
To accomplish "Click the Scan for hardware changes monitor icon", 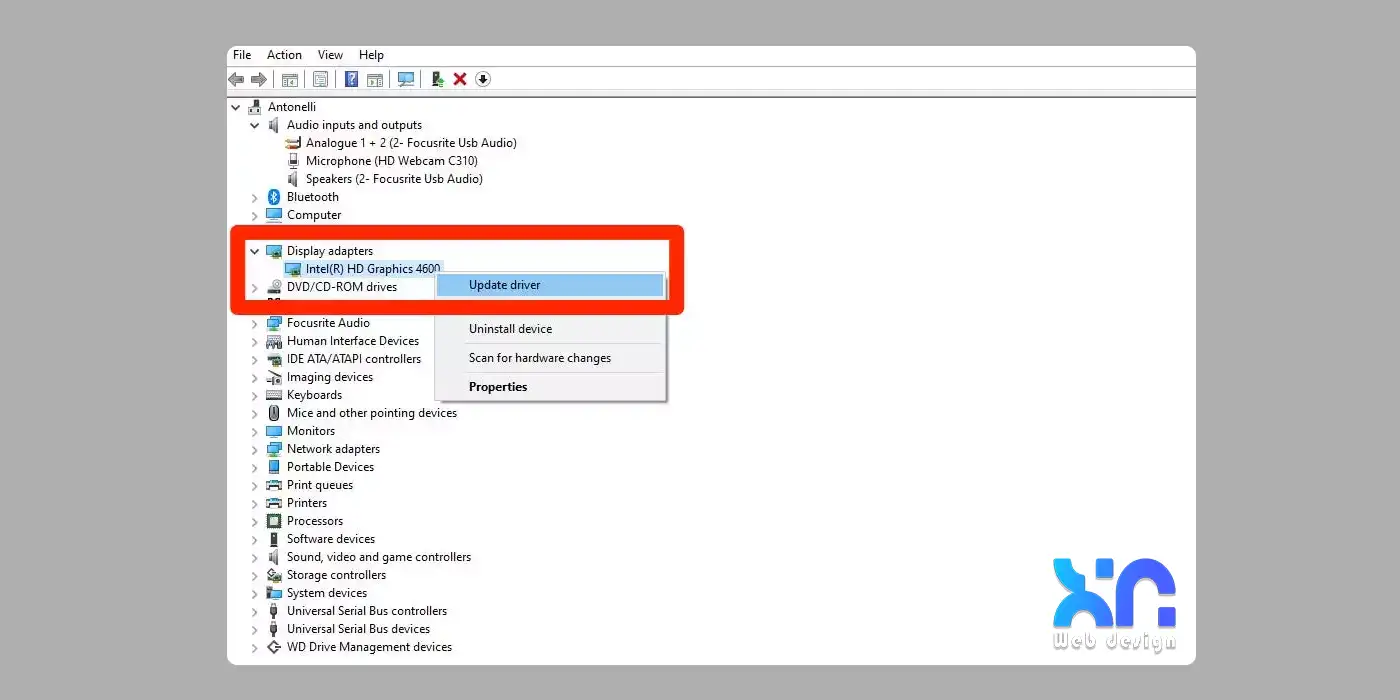I will pyautogui.click(x=406, y=79).
